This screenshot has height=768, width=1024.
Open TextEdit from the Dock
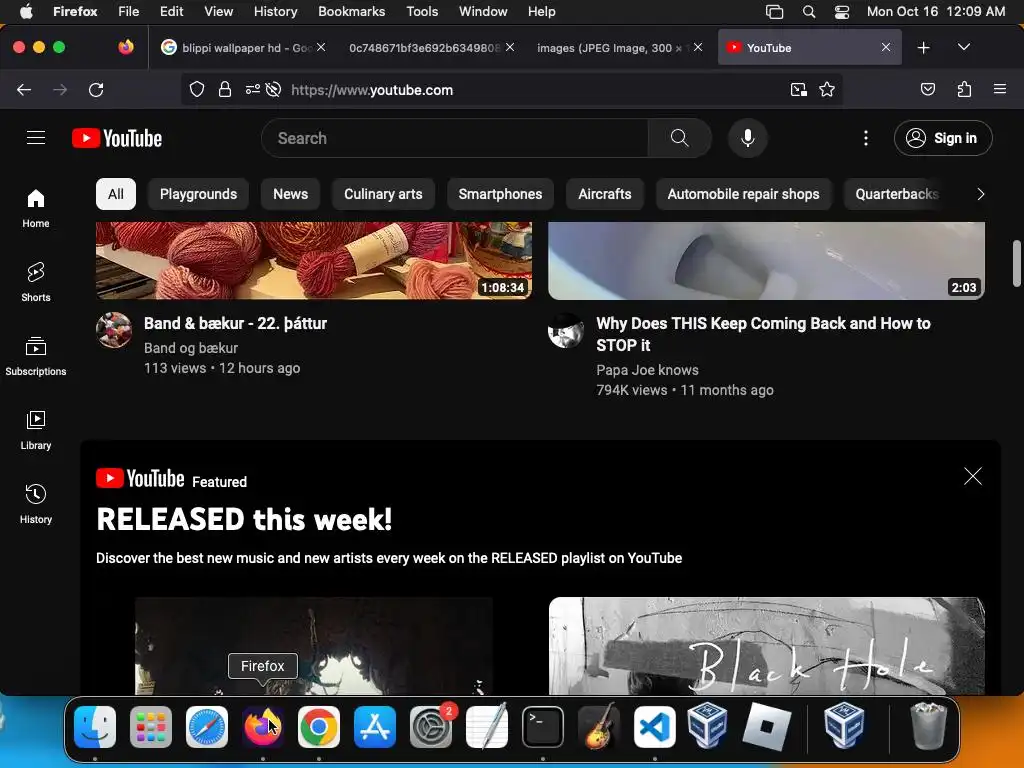[487, 726]
